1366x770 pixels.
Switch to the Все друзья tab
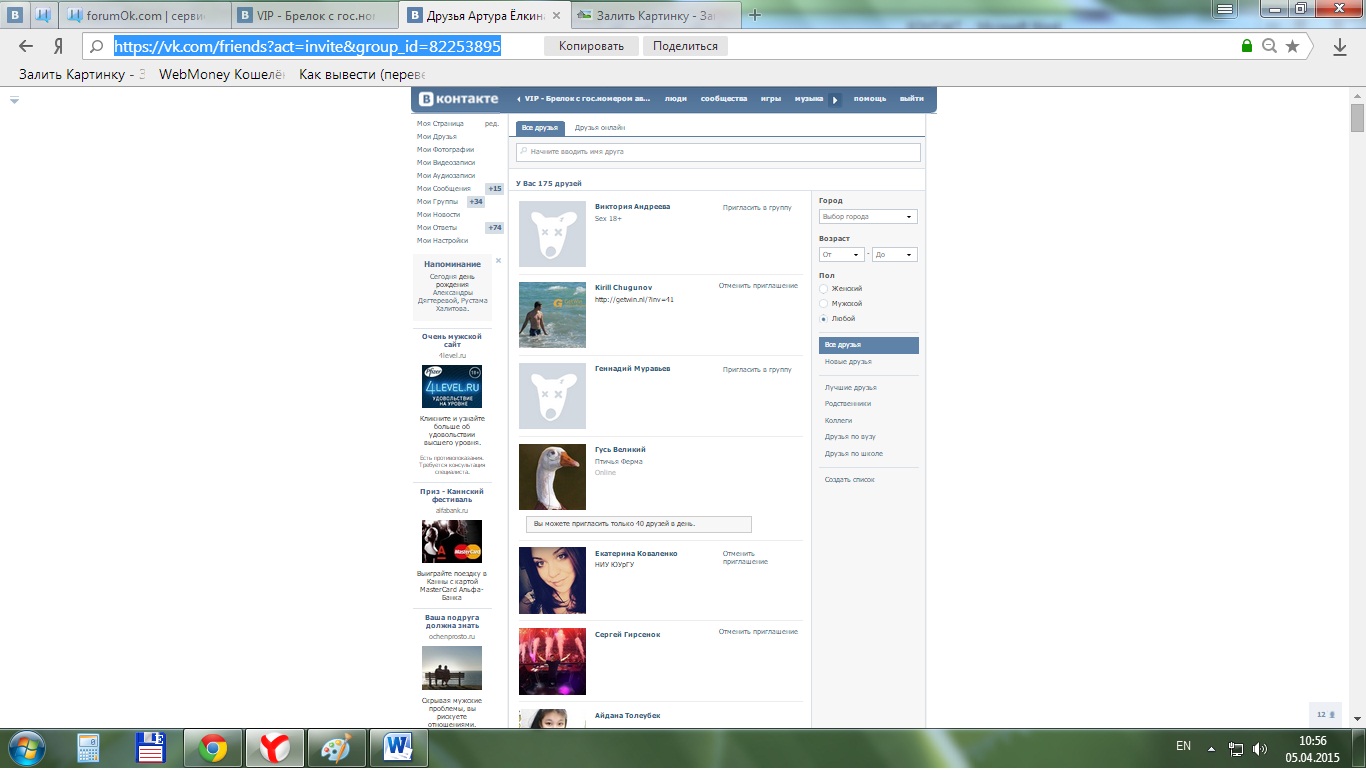pyautogui.click(x=540, y=128)
